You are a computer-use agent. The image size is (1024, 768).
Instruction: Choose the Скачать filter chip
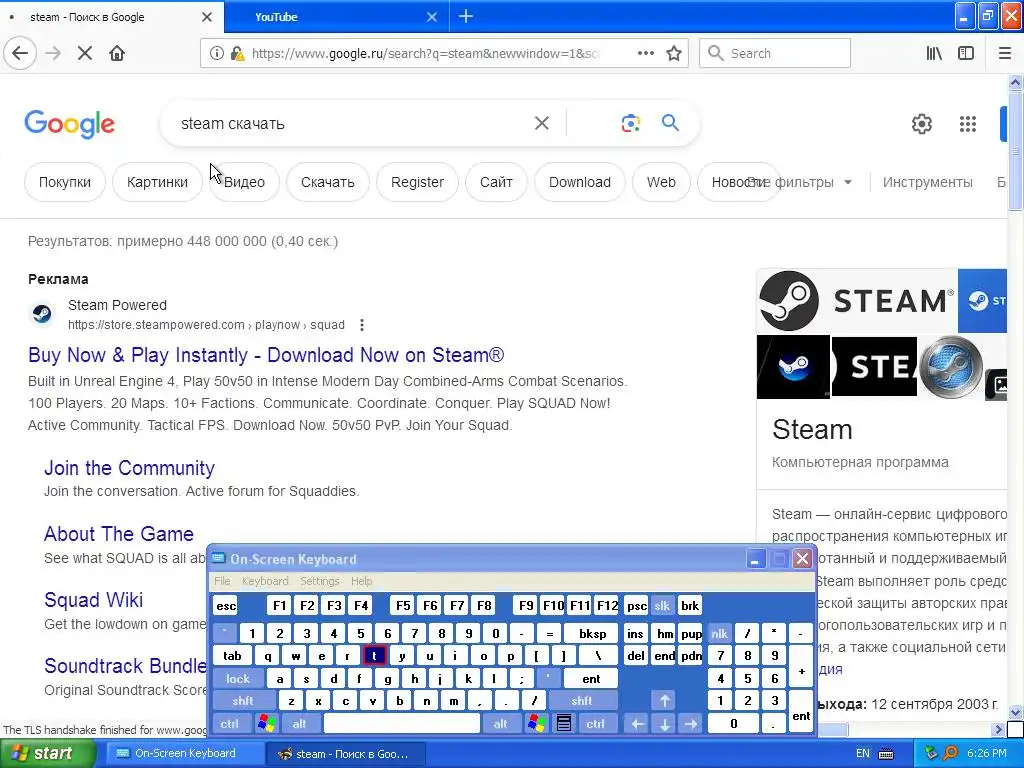[328, 182]
